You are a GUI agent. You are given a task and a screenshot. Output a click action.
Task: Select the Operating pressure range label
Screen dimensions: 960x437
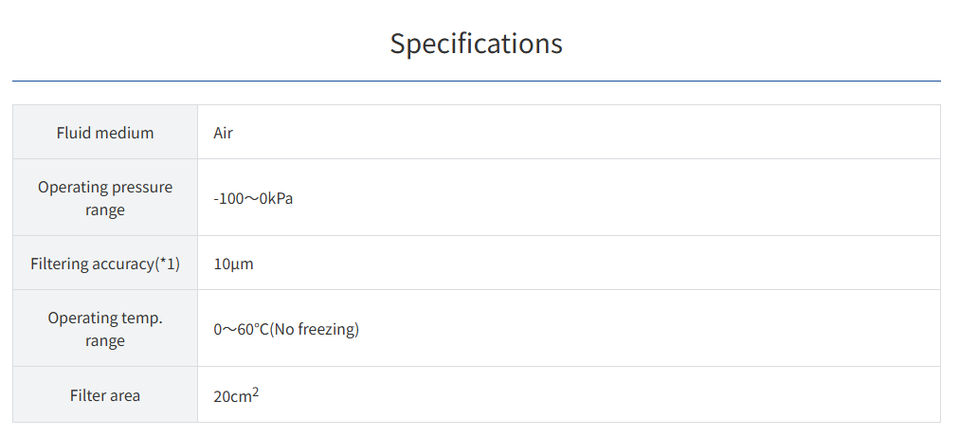(105, 198)
